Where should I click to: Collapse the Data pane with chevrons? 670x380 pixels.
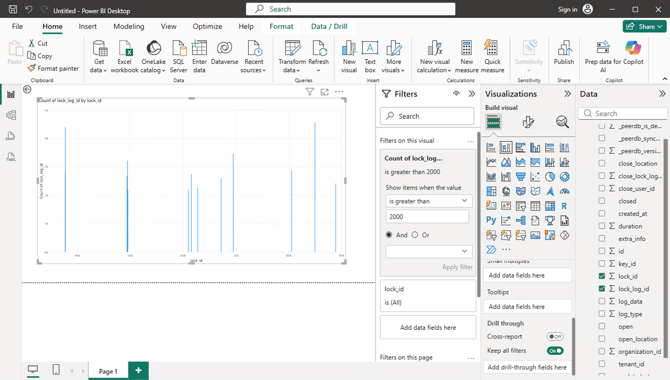tap(662, 94)
